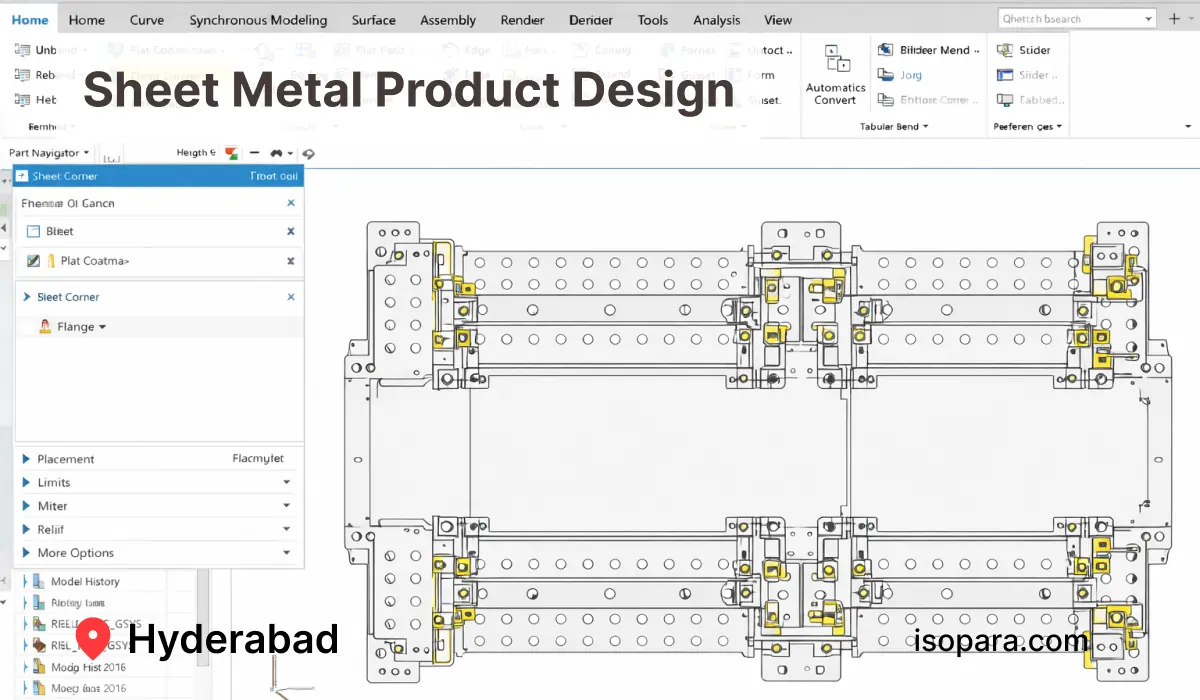
Task: Open the Part Navigator dropdown
Action: click(x=87, y=153)
